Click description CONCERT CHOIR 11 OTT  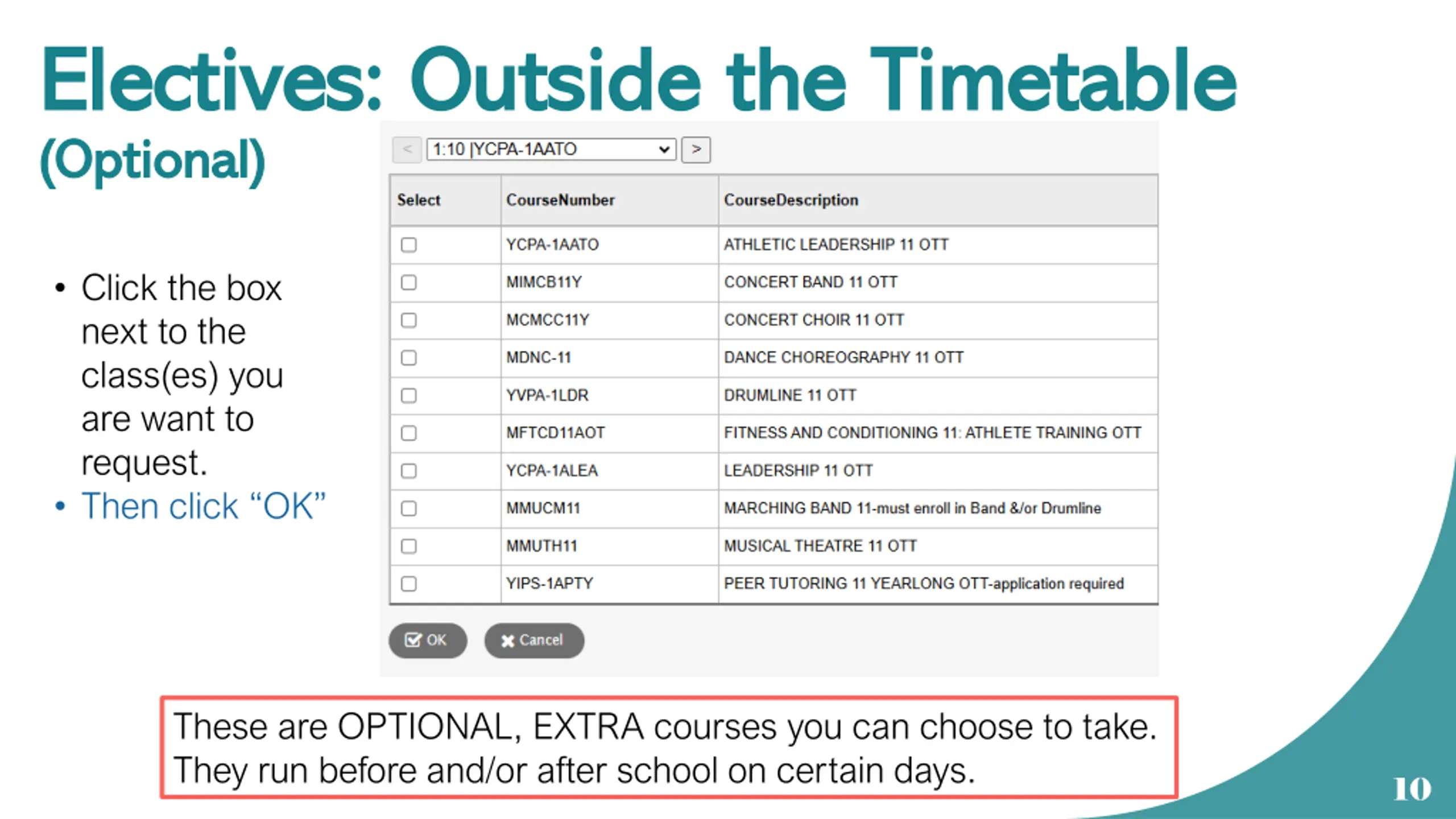click(x=814, y=320)
